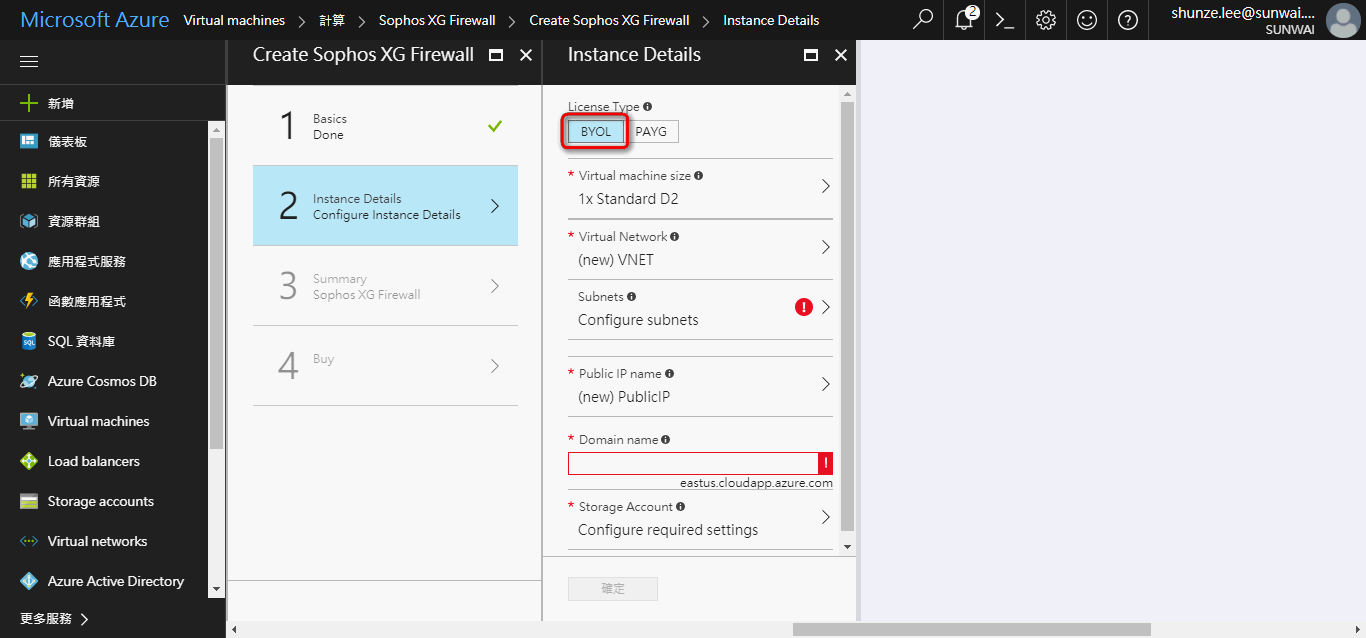Go to Instance Details breadcrumb
The height and width of the screenshot is (638, 1366).
[x=771, y=20]
